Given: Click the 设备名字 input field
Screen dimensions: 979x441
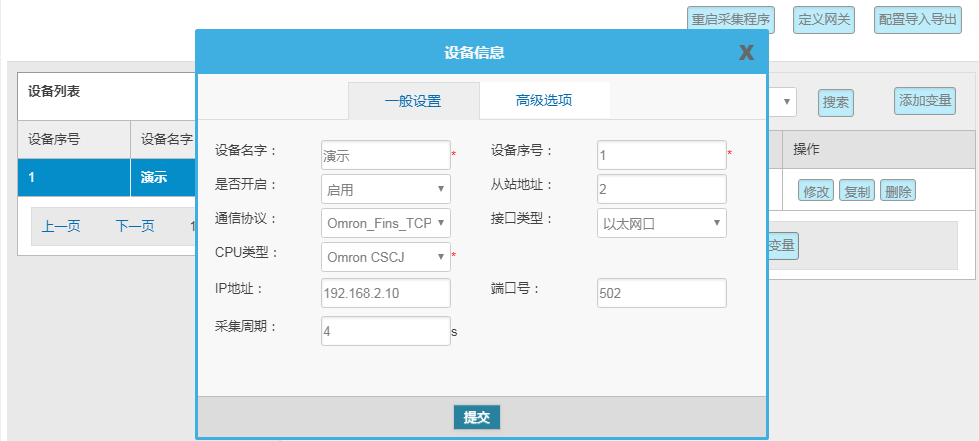Looking at the screenshot, I should (385, 155).
